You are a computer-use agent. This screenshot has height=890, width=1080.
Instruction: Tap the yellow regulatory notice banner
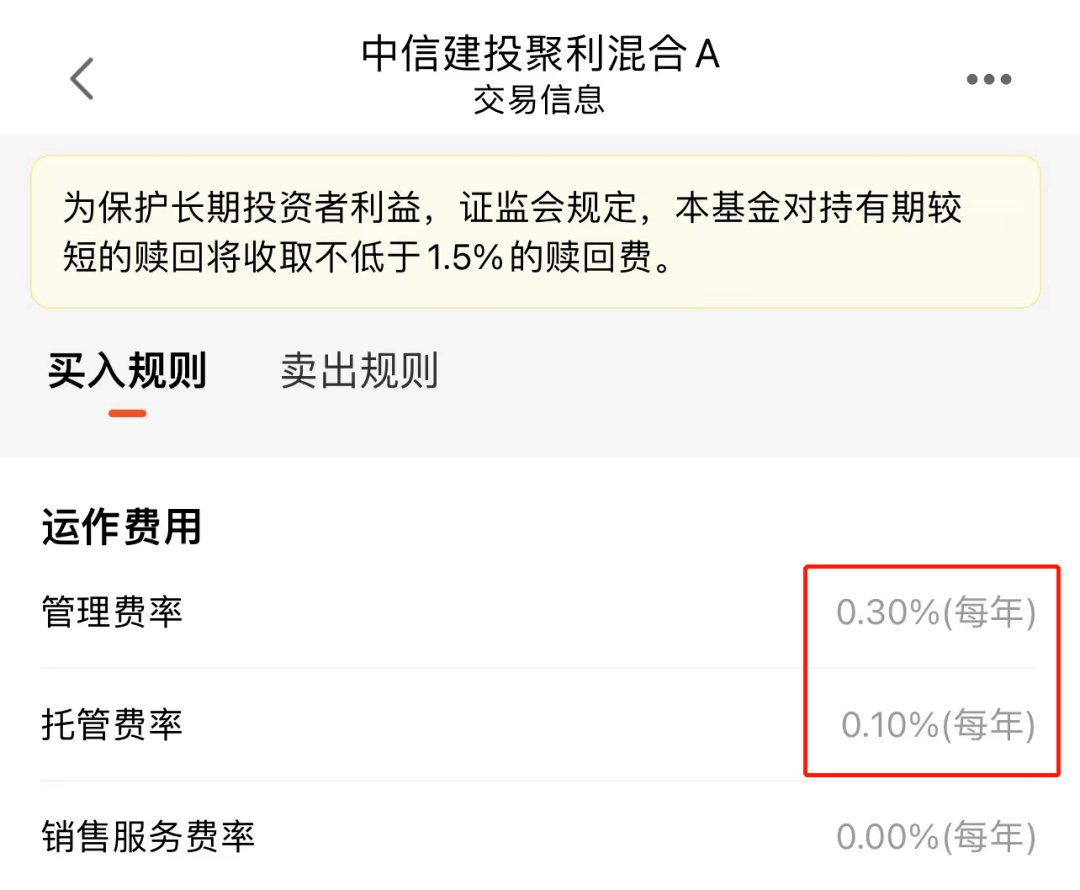pyautogui.click(x=540, y=230)
